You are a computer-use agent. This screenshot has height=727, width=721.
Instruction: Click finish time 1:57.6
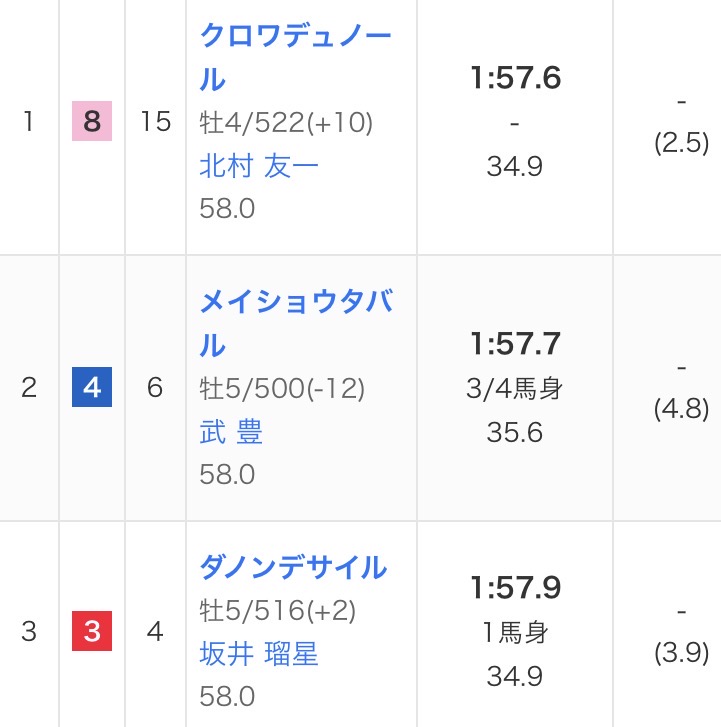coord(515,78)
